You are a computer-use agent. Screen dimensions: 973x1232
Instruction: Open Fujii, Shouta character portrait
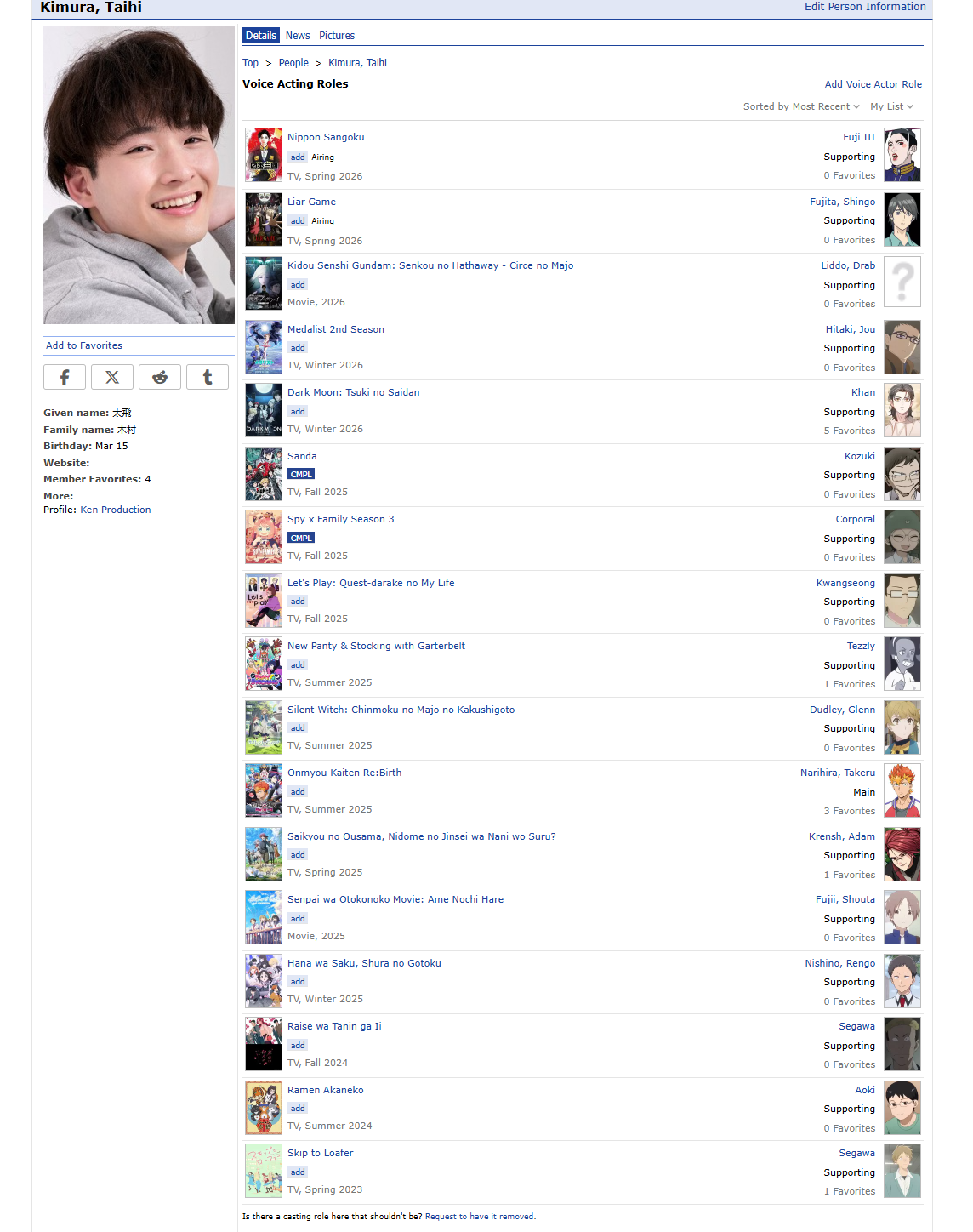click(x=902, y=917)
